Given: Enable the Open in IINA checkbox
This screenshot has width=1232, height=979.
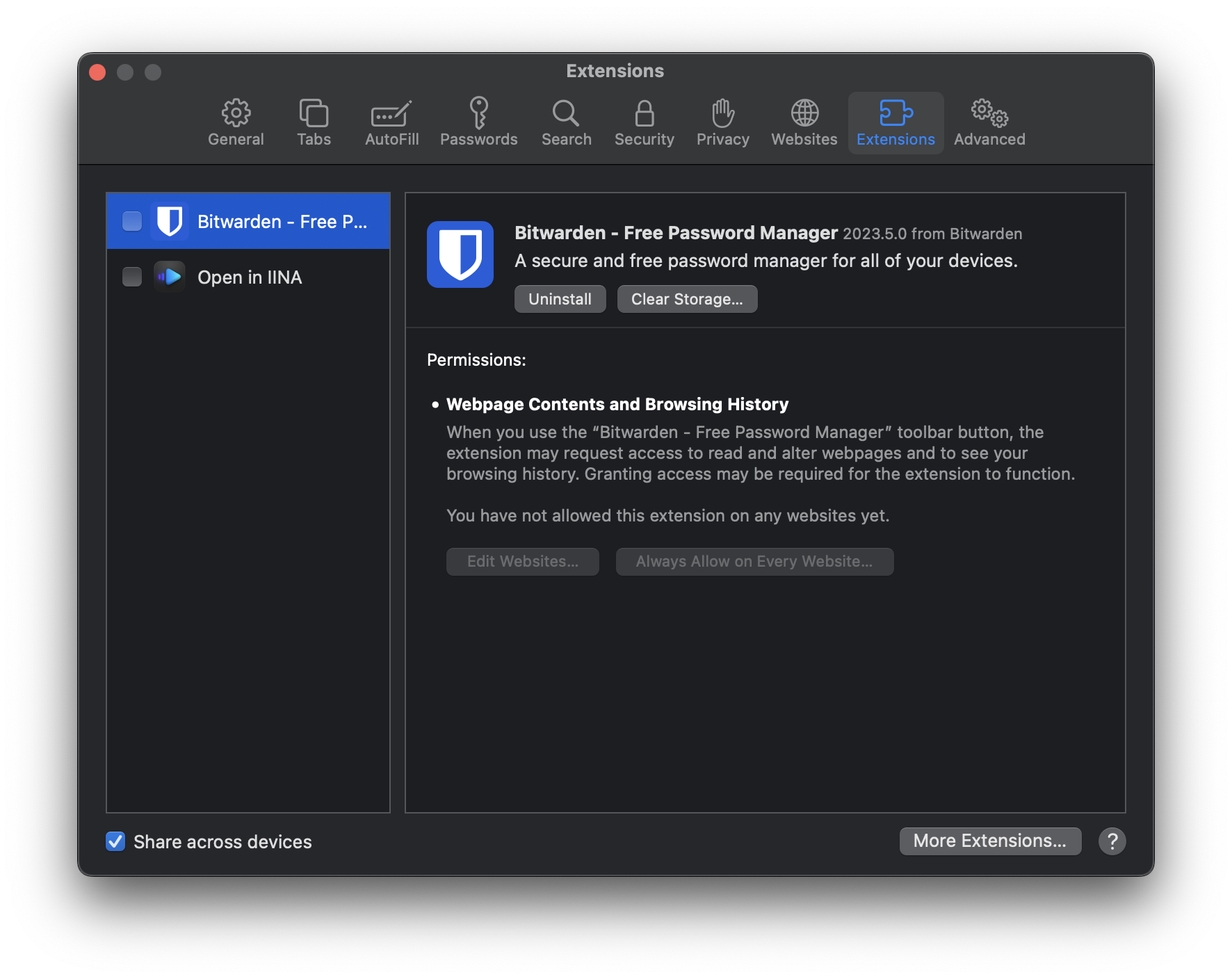Looking at the screenshot, I should coord(132,277).
